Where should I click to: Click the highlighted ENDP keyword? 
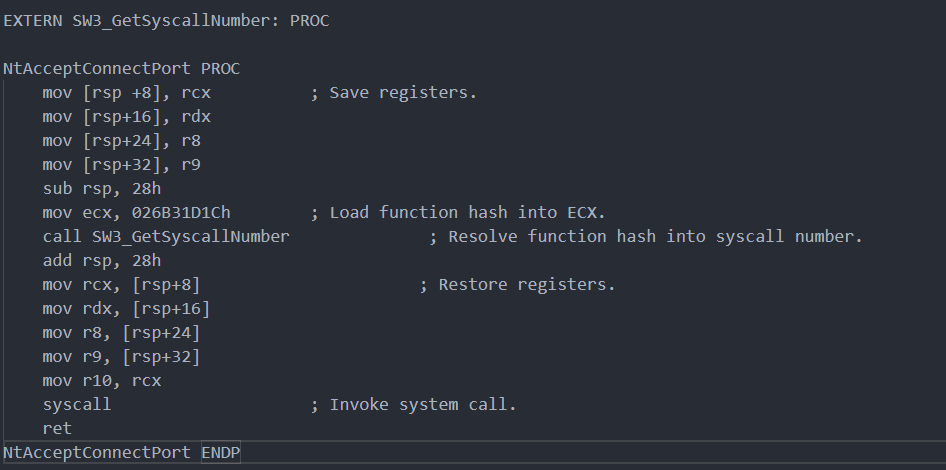click(221, 453)
